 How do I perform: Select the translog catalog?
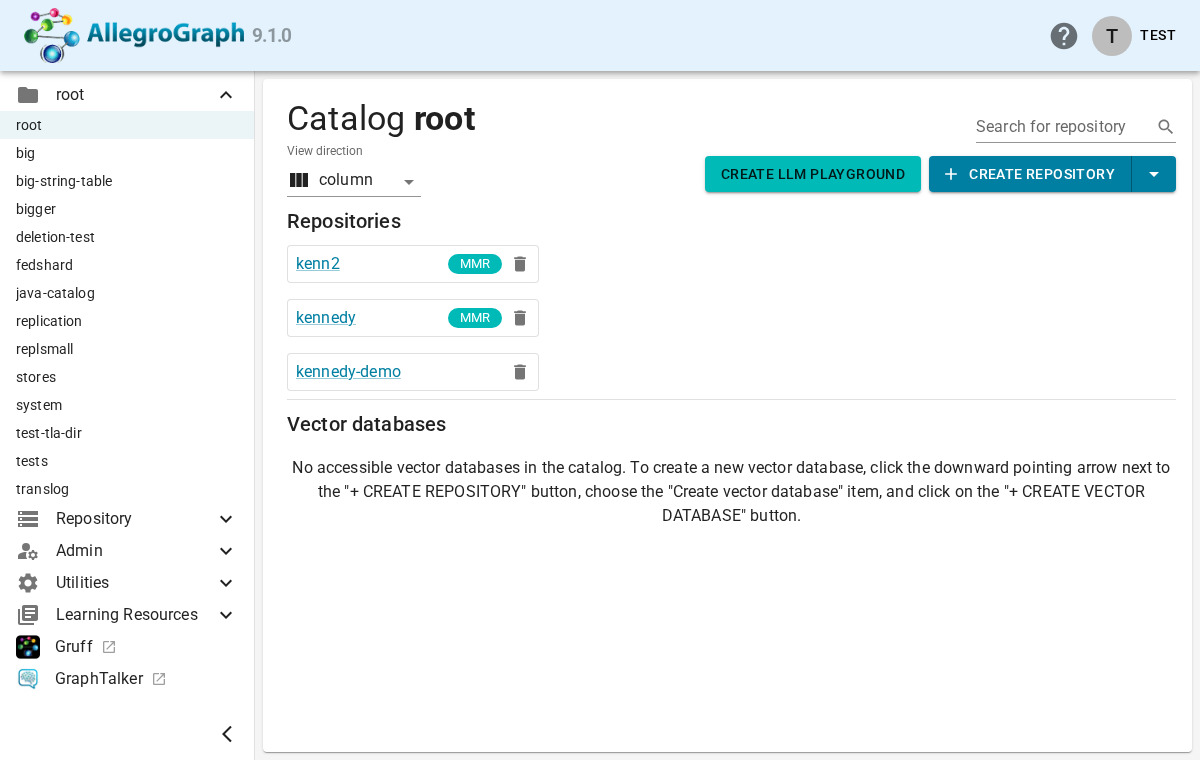coord(127,489)
